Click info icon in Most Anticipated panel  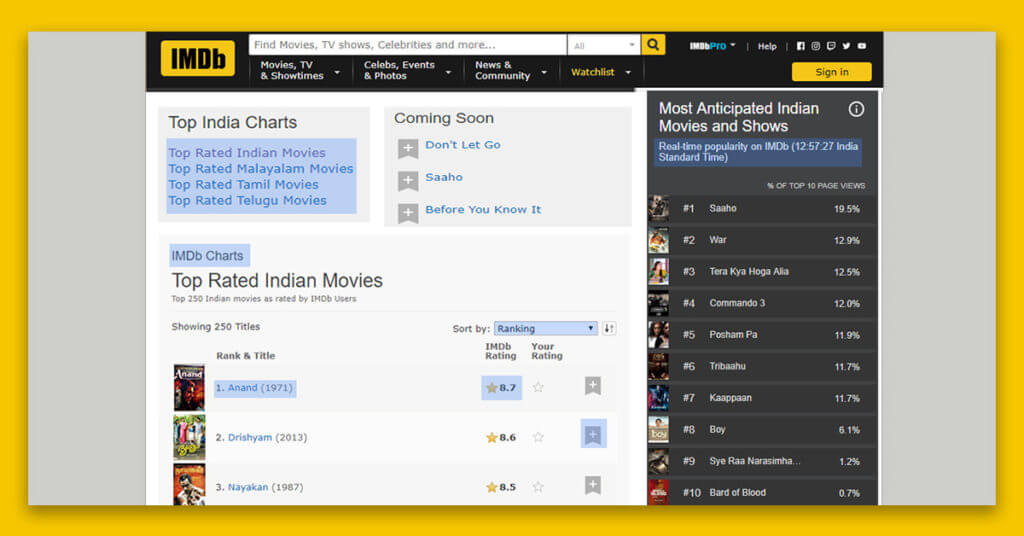(856, 109)
